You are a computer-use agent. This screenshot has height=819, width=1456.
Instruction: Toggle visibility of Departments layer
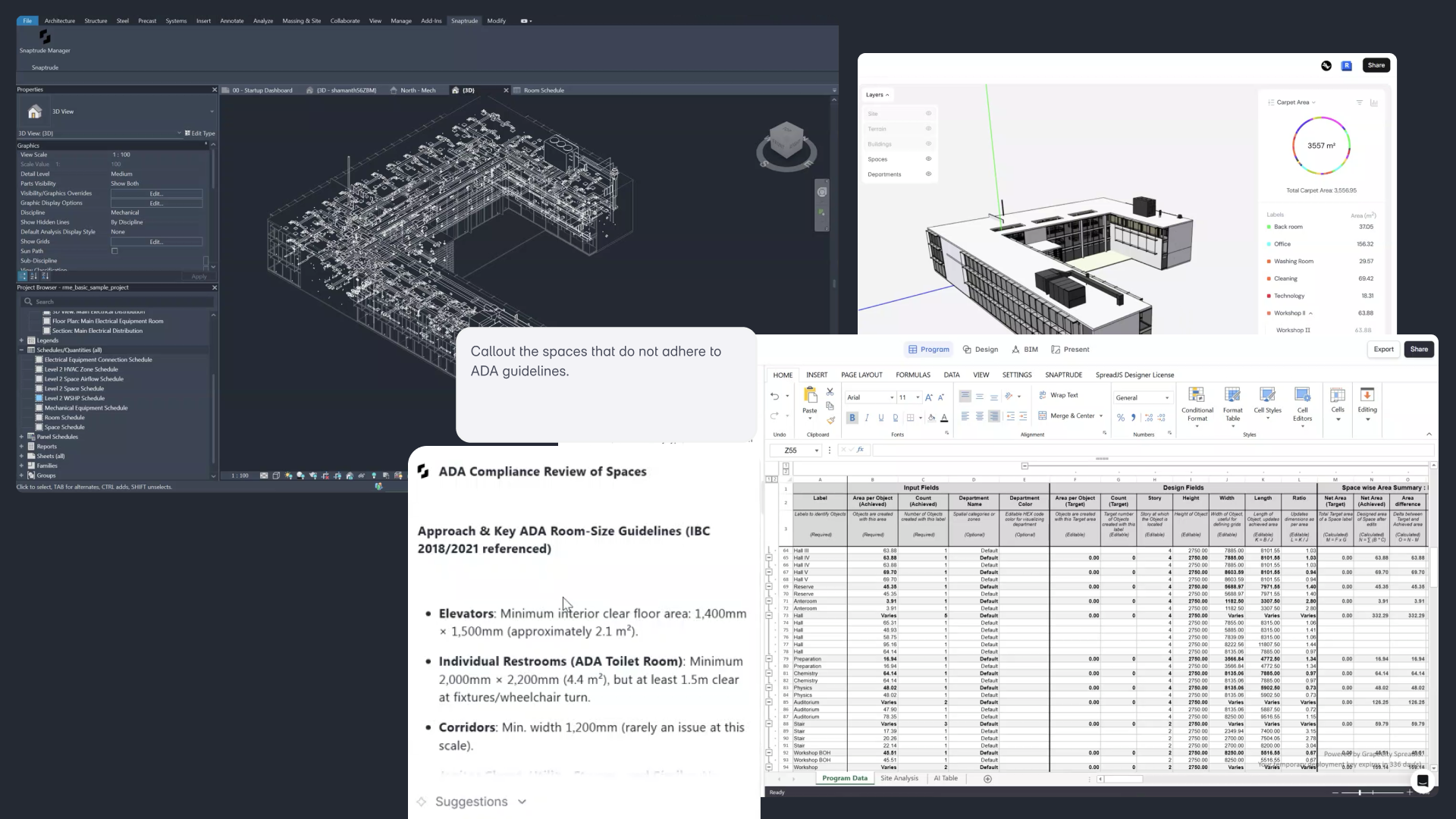point(928,174)
